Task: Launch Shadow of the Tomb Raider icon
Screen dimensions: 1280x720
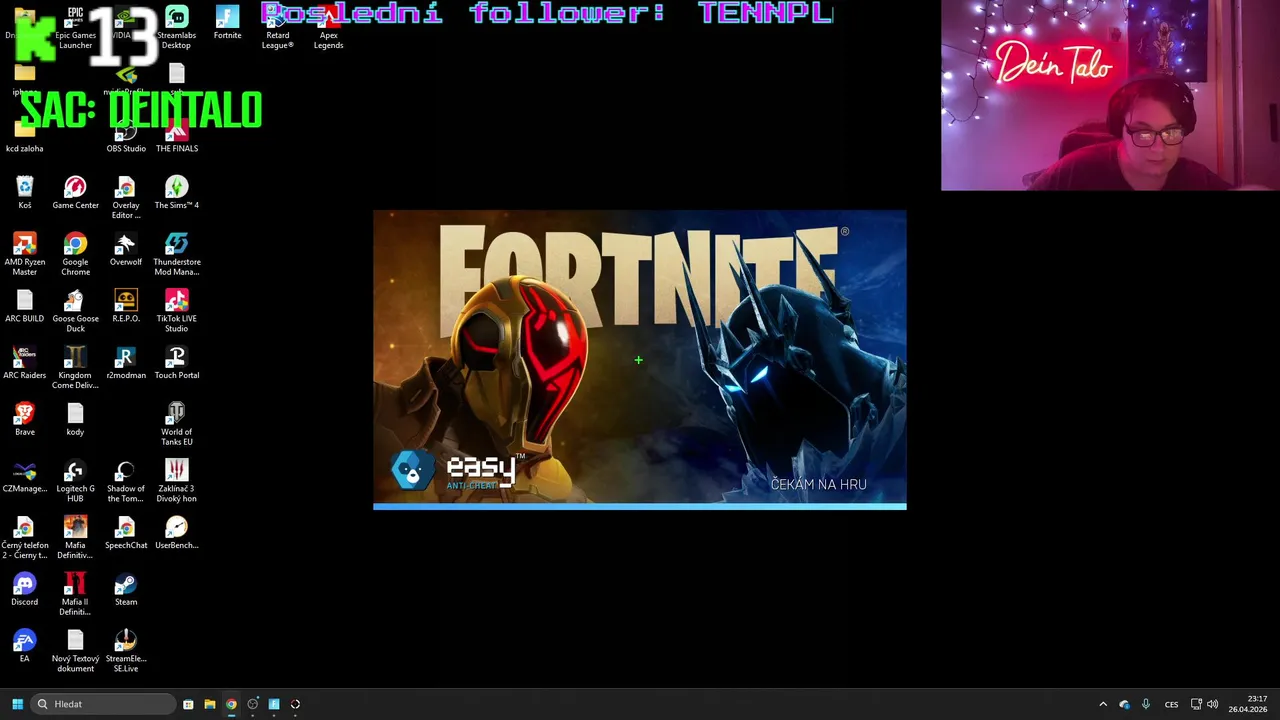Action: pos(126,482)
